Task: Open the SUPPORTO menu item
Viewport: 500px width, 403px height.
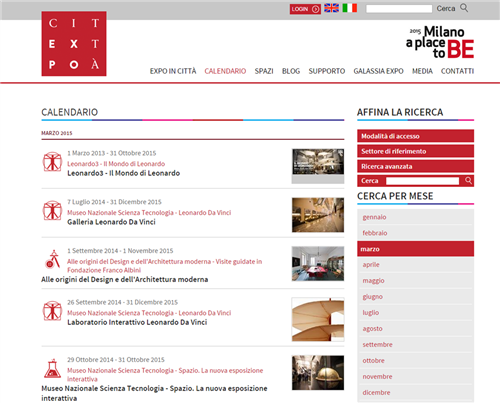Action: point(327,71)
